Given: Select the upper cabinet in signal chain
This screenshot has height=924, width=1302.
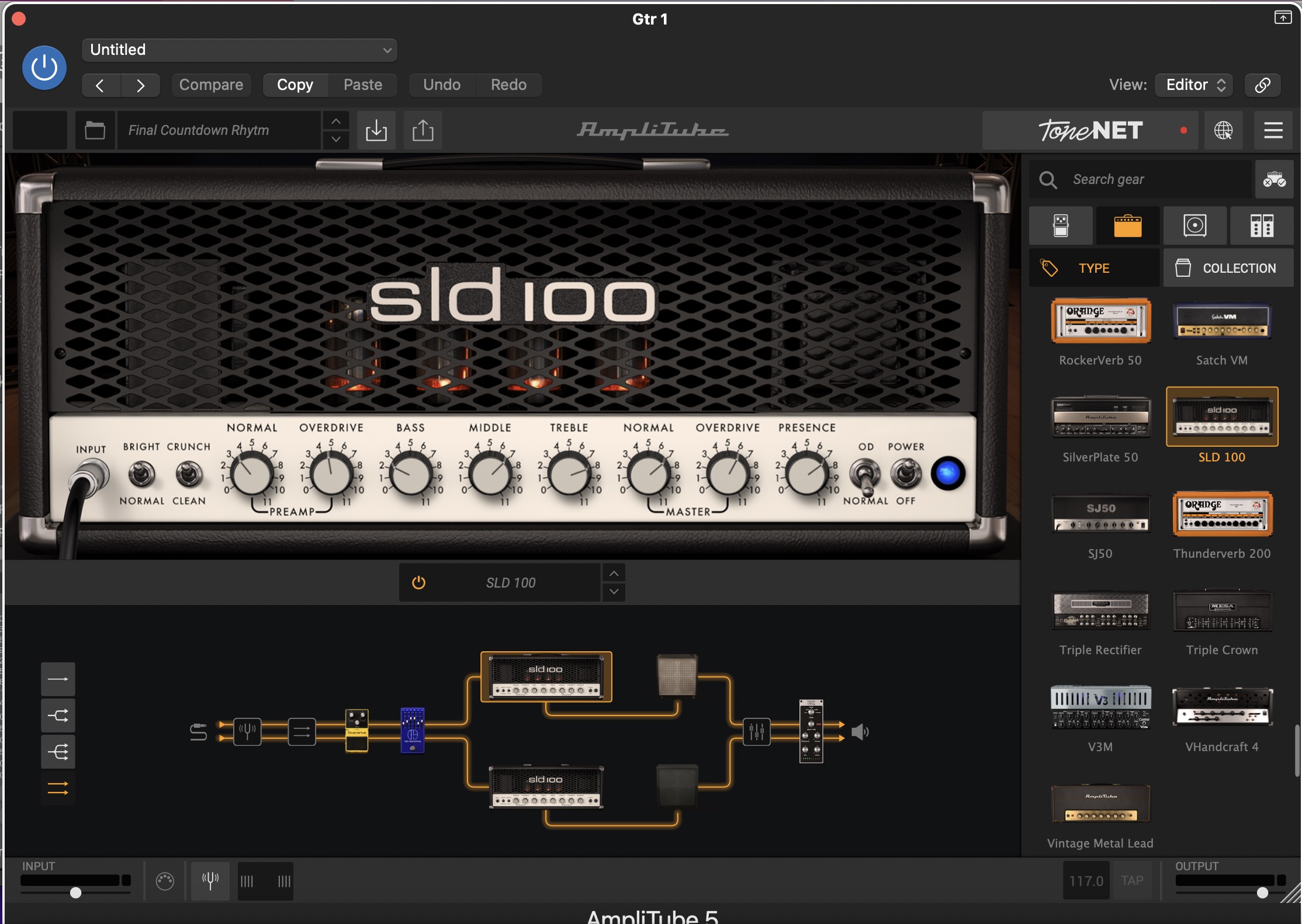Looking at the screenshot, I should tap(677, 676).
